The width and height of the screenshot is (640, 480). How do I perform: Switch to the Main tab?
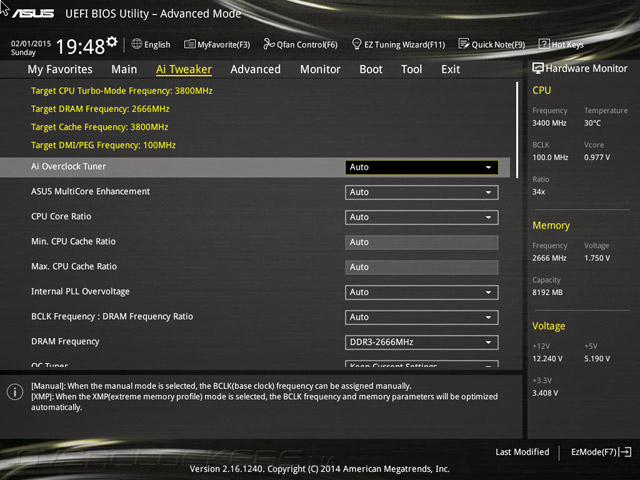[x=124, y=69]
